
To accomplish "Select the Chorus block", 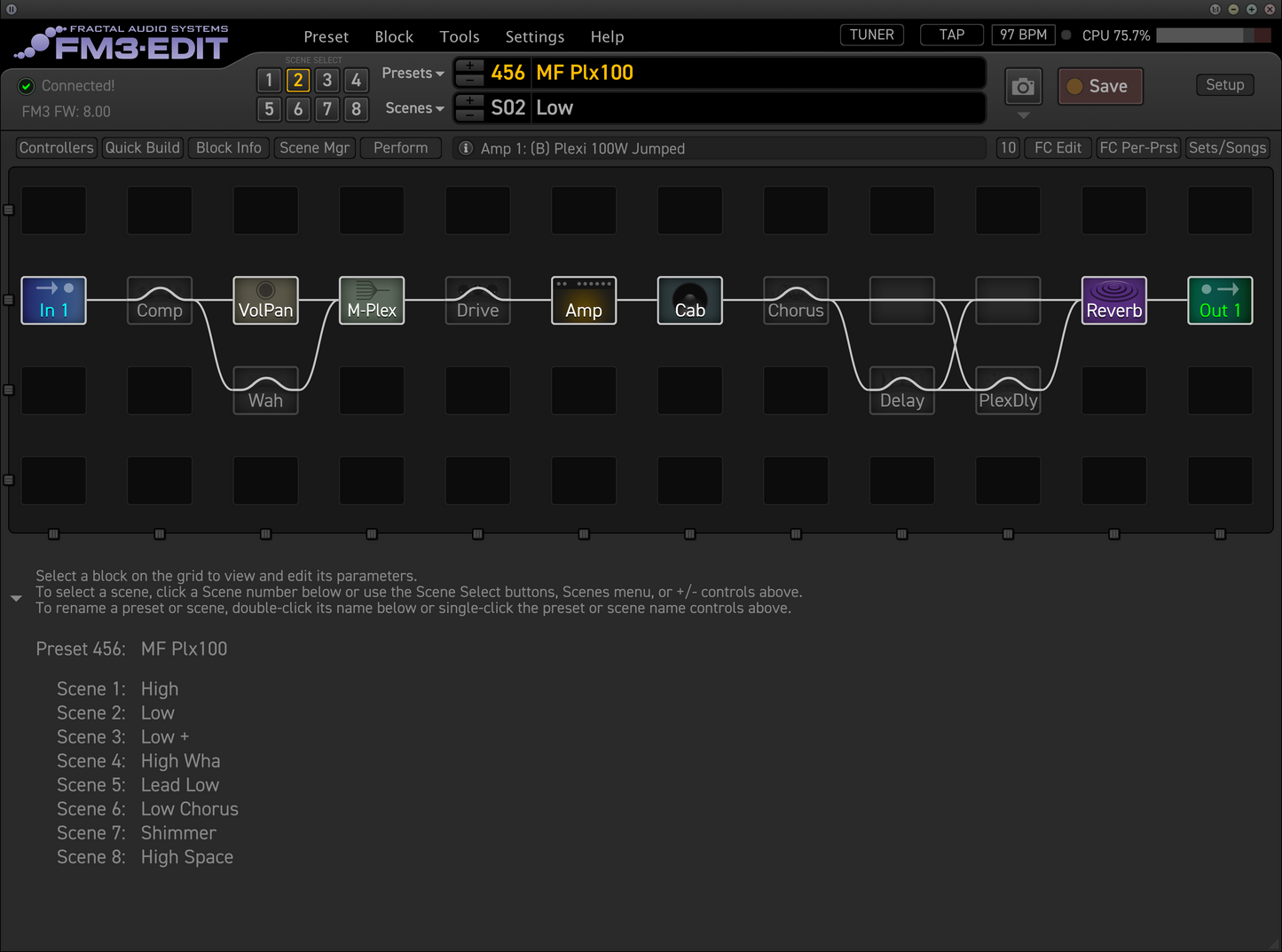I will tap(796, 301).
